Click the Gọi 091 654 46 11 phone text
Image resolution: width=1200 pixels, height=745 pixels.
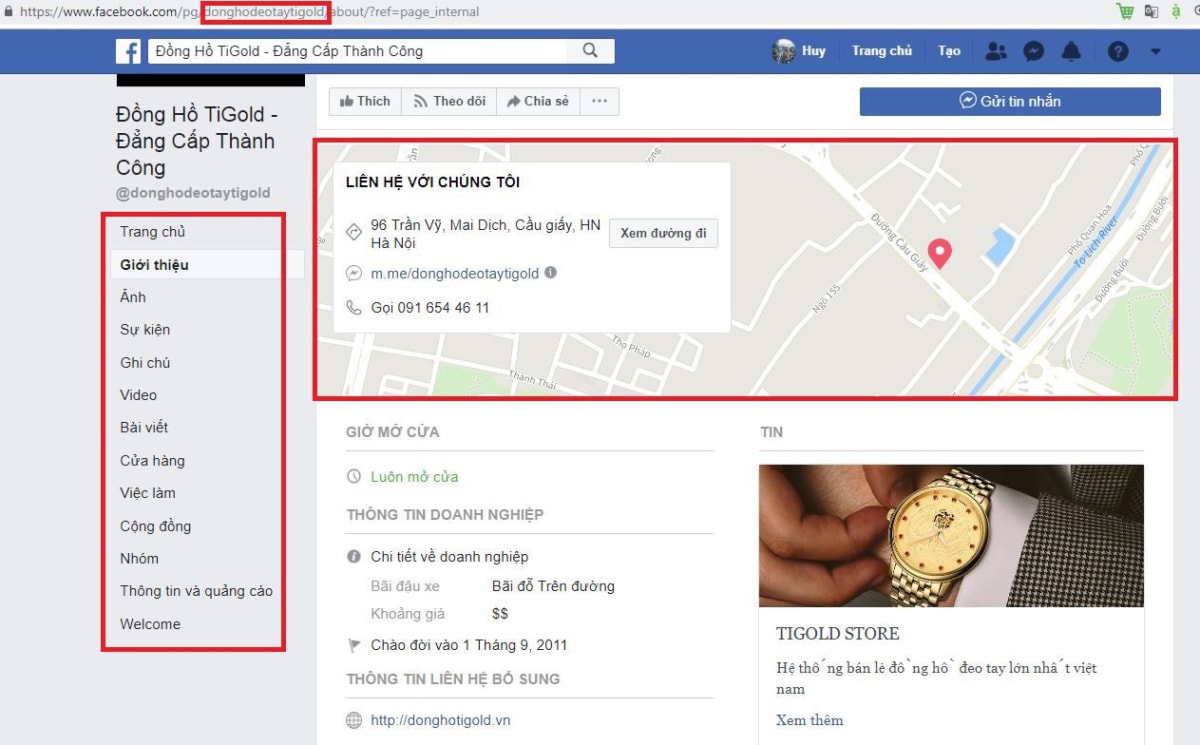(x=430, y=307)
